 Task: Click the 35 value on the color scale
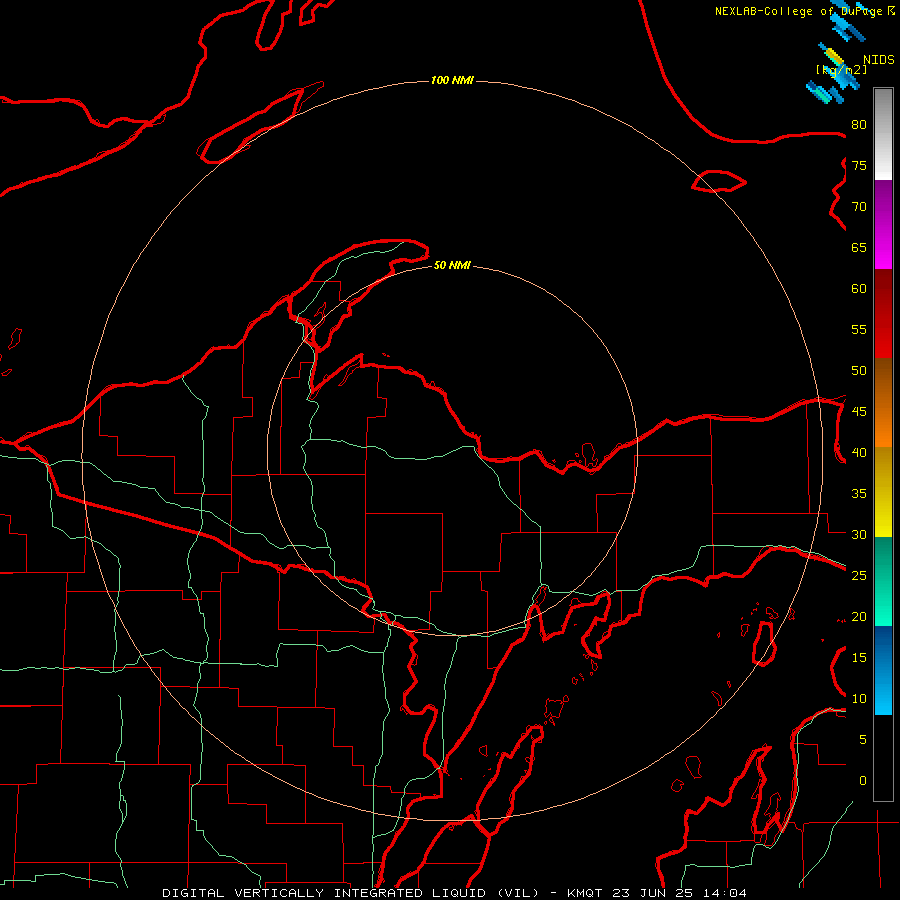point(859,494)
